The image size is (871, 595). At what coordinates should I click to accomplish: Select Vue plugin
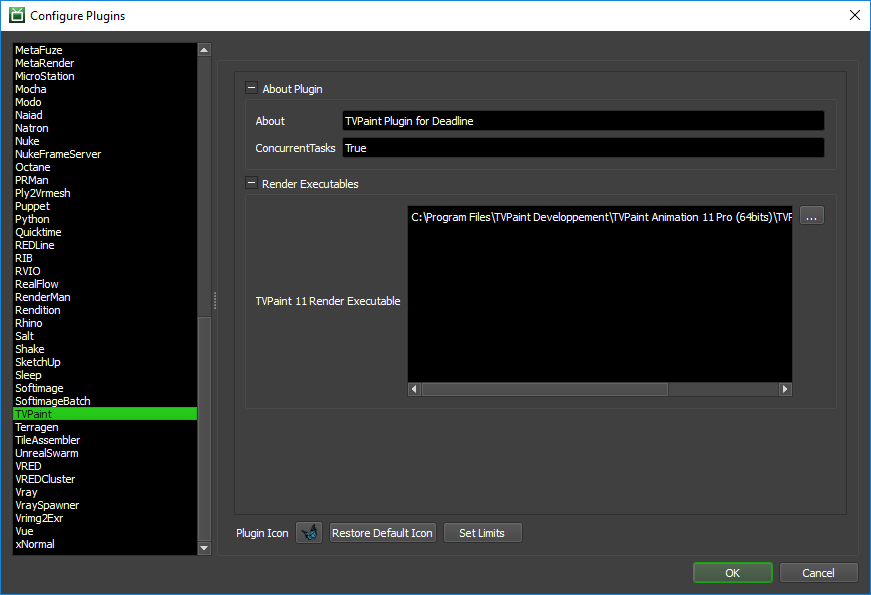click(x=105, y=531)
